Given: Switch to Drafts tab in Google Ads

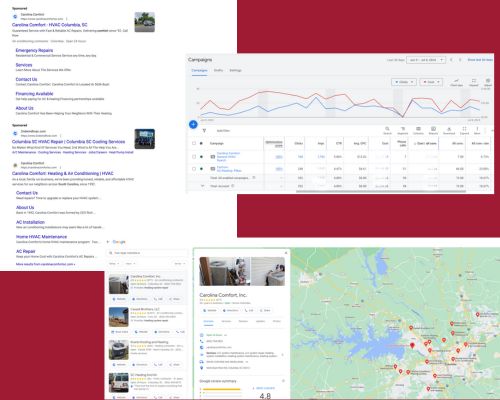Looking at the screenshot, I should 218,70.
